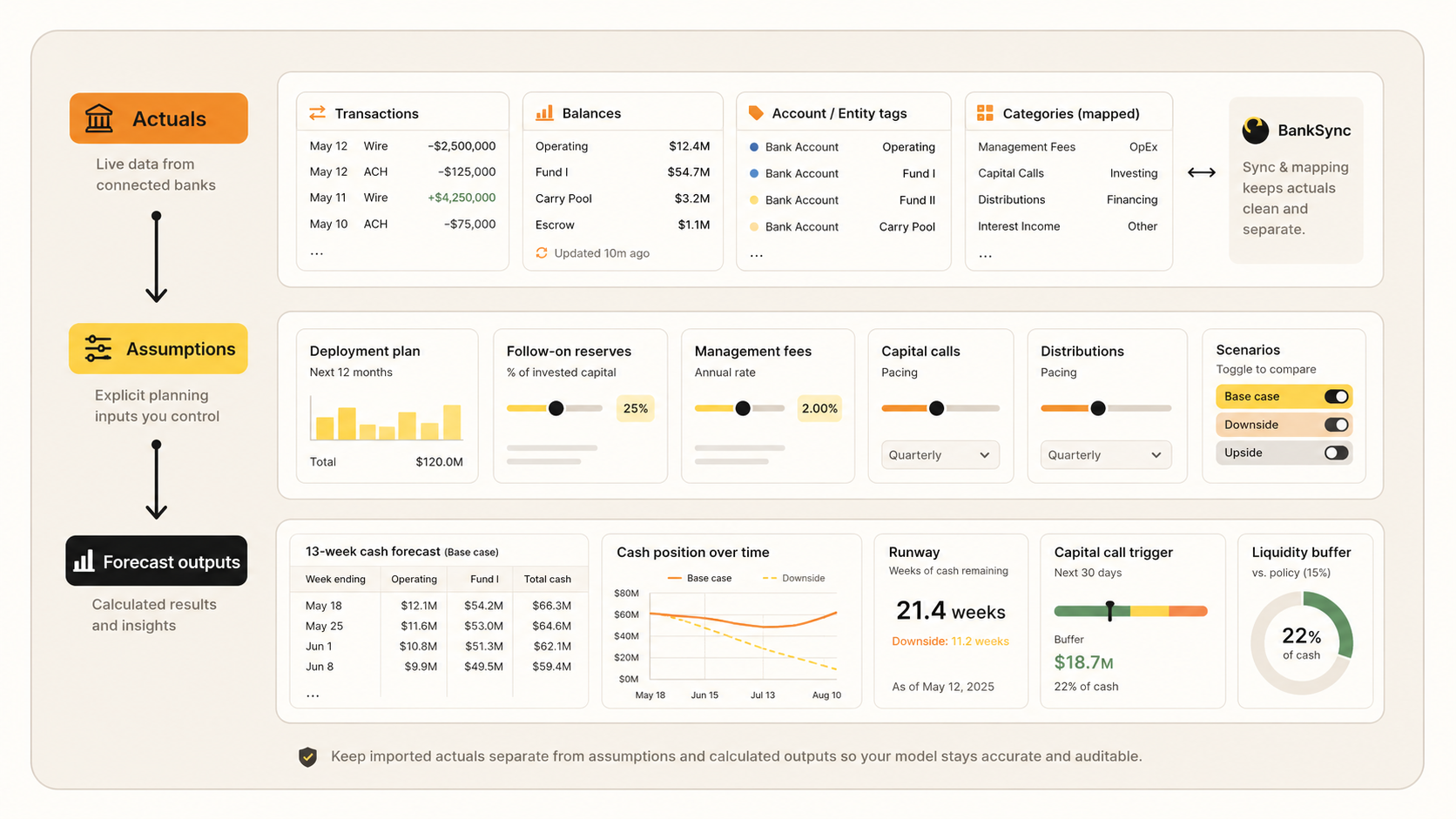Click the -$75,000 ACH transaction amount
The height and width of the screenshot is (819, 1456).
470,224
